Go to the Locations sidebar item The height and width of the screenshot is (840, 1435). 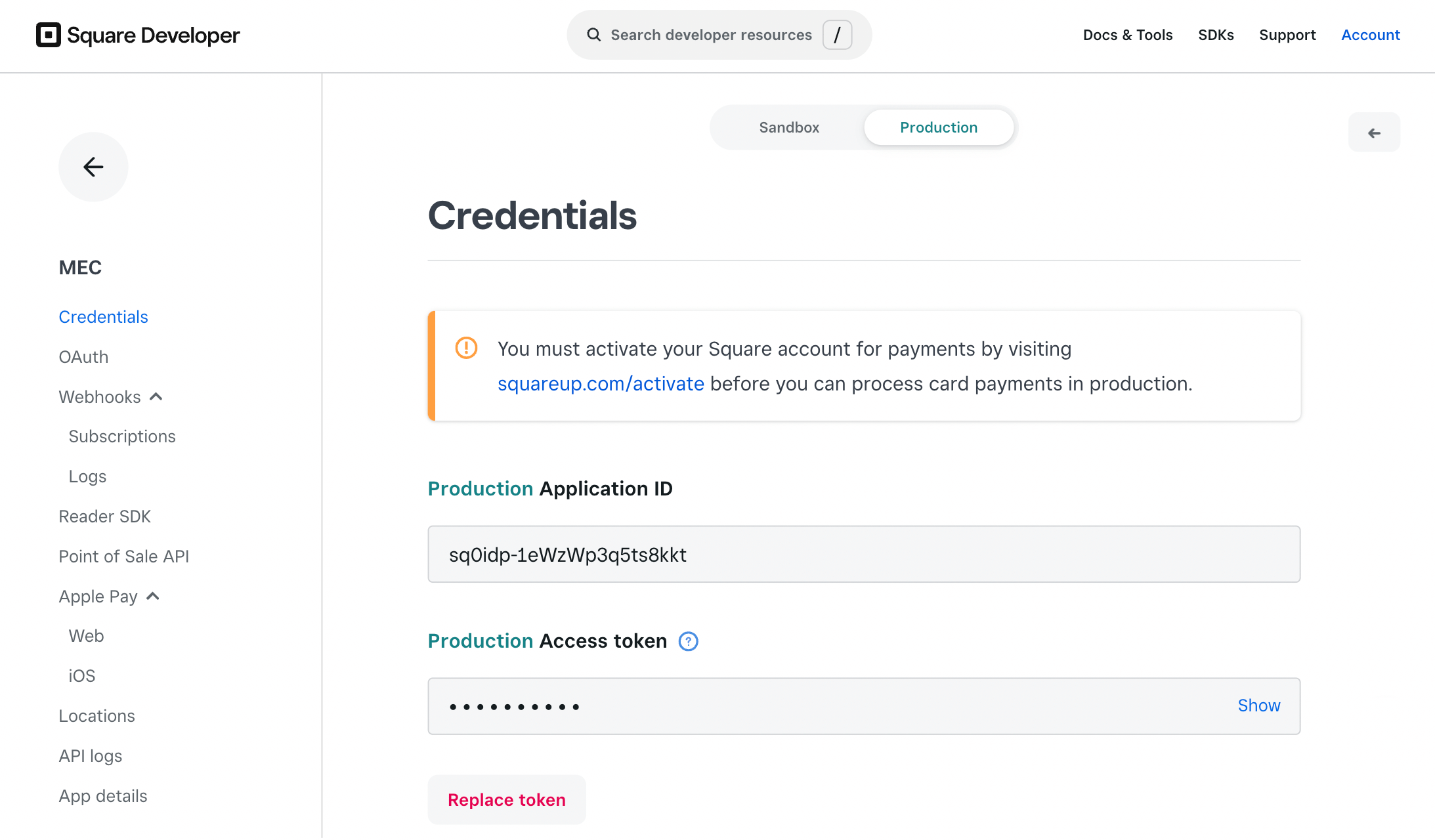click(x=96, y=716)
